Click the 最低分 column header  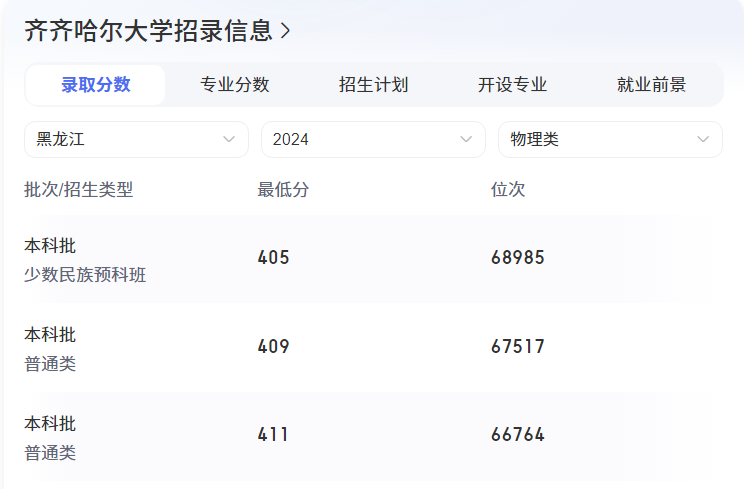pyautogui.click(x=283, y=190)
